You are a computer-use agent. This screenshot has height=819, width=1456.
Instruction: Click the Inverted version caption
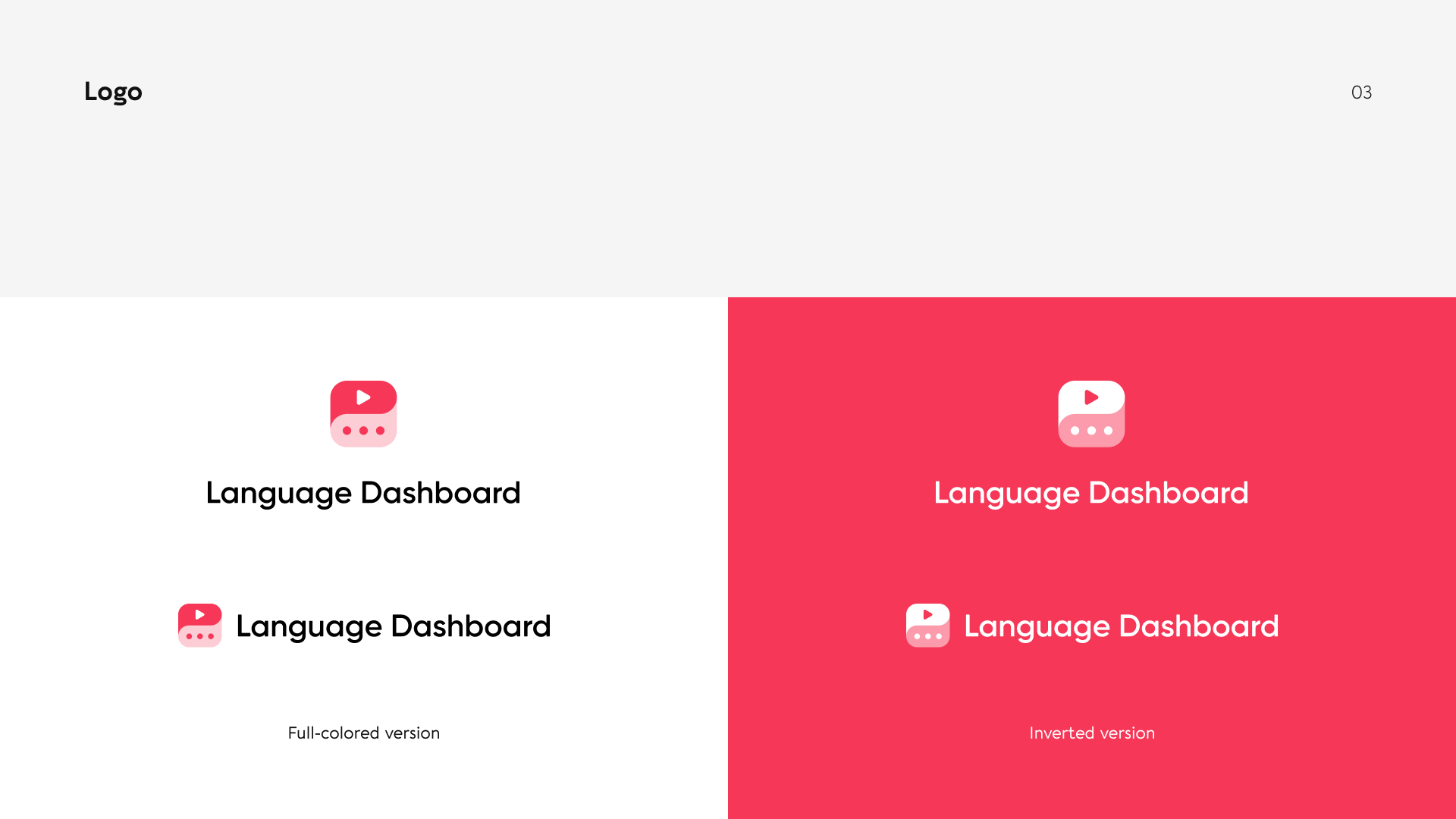pyautogui.click(x=1091, y=733)
